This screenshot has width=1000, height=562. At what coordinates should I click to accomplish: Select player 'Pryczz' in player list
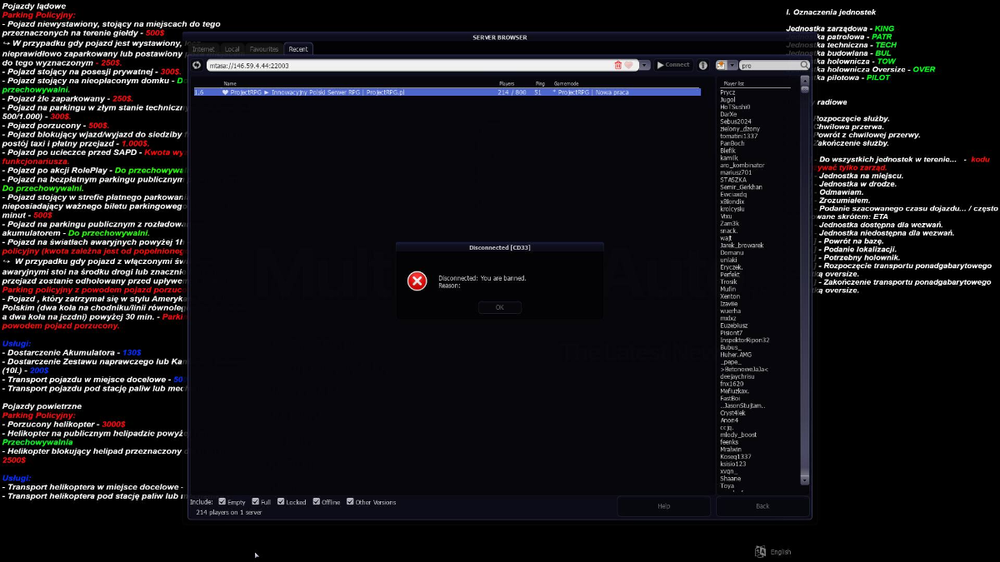[x=728, y=92]
